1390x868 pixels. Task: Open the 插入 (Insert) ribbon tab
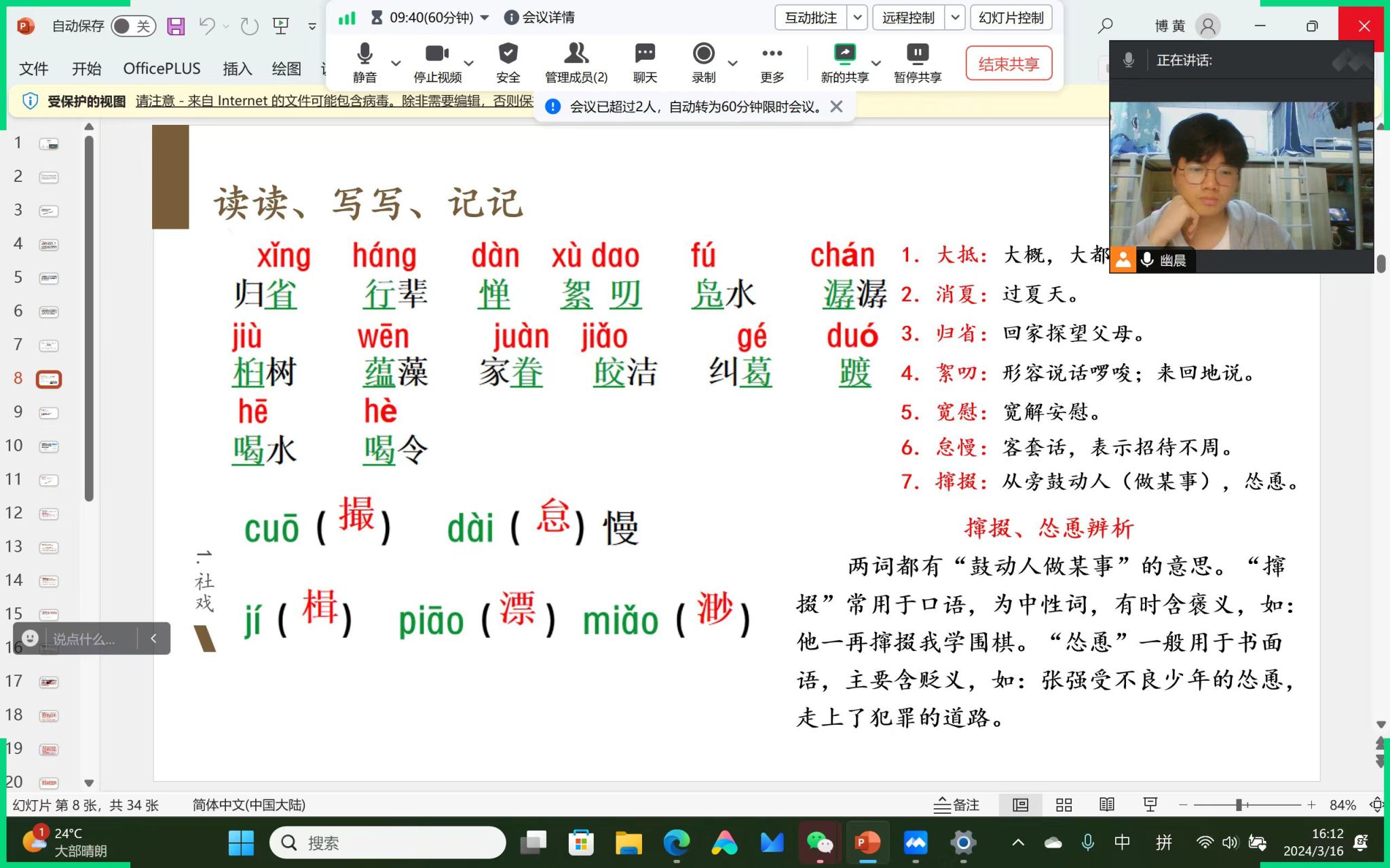237,69
